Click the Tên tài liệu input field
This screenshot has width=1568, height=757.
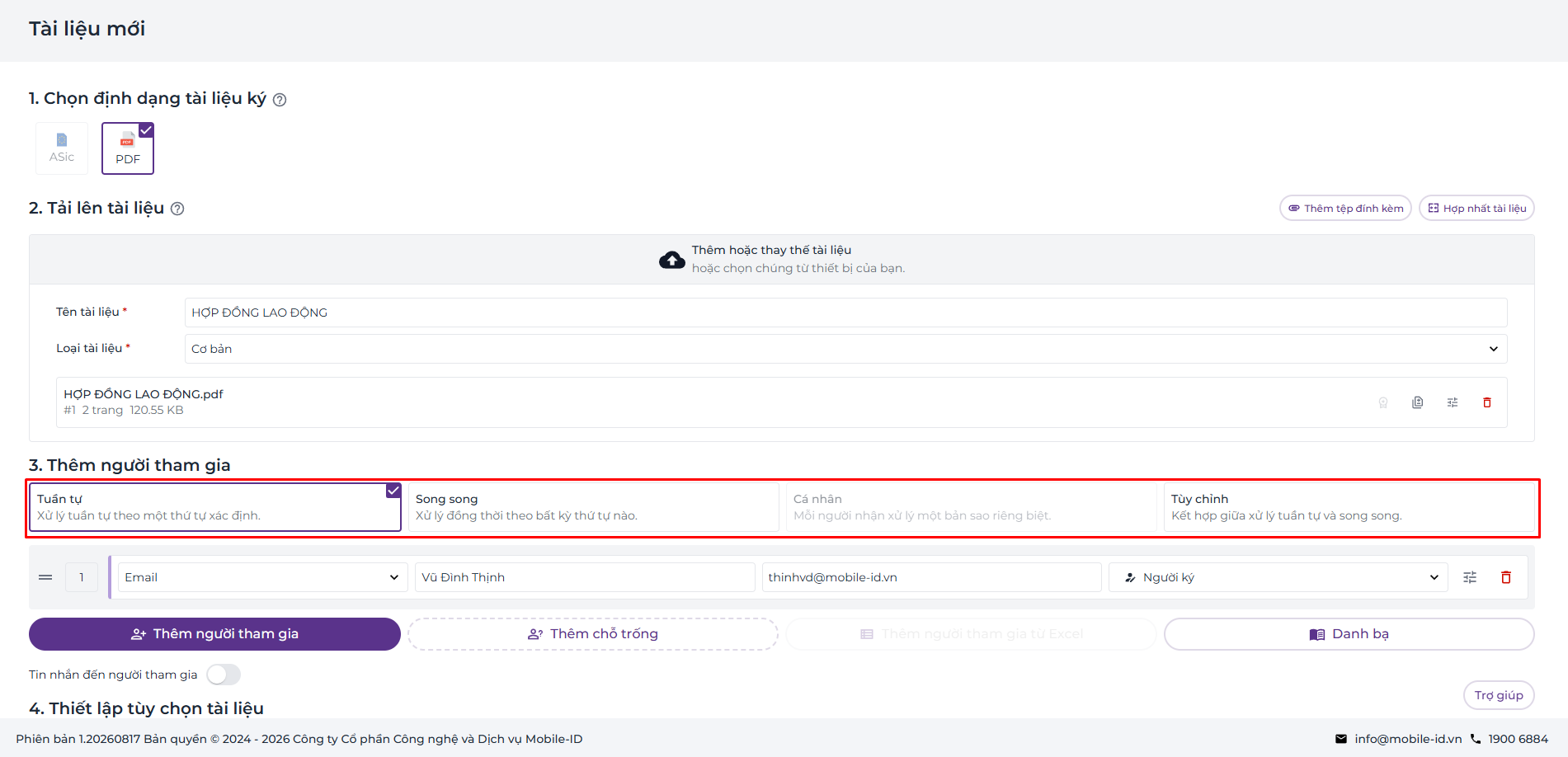[x=845, y=313]
